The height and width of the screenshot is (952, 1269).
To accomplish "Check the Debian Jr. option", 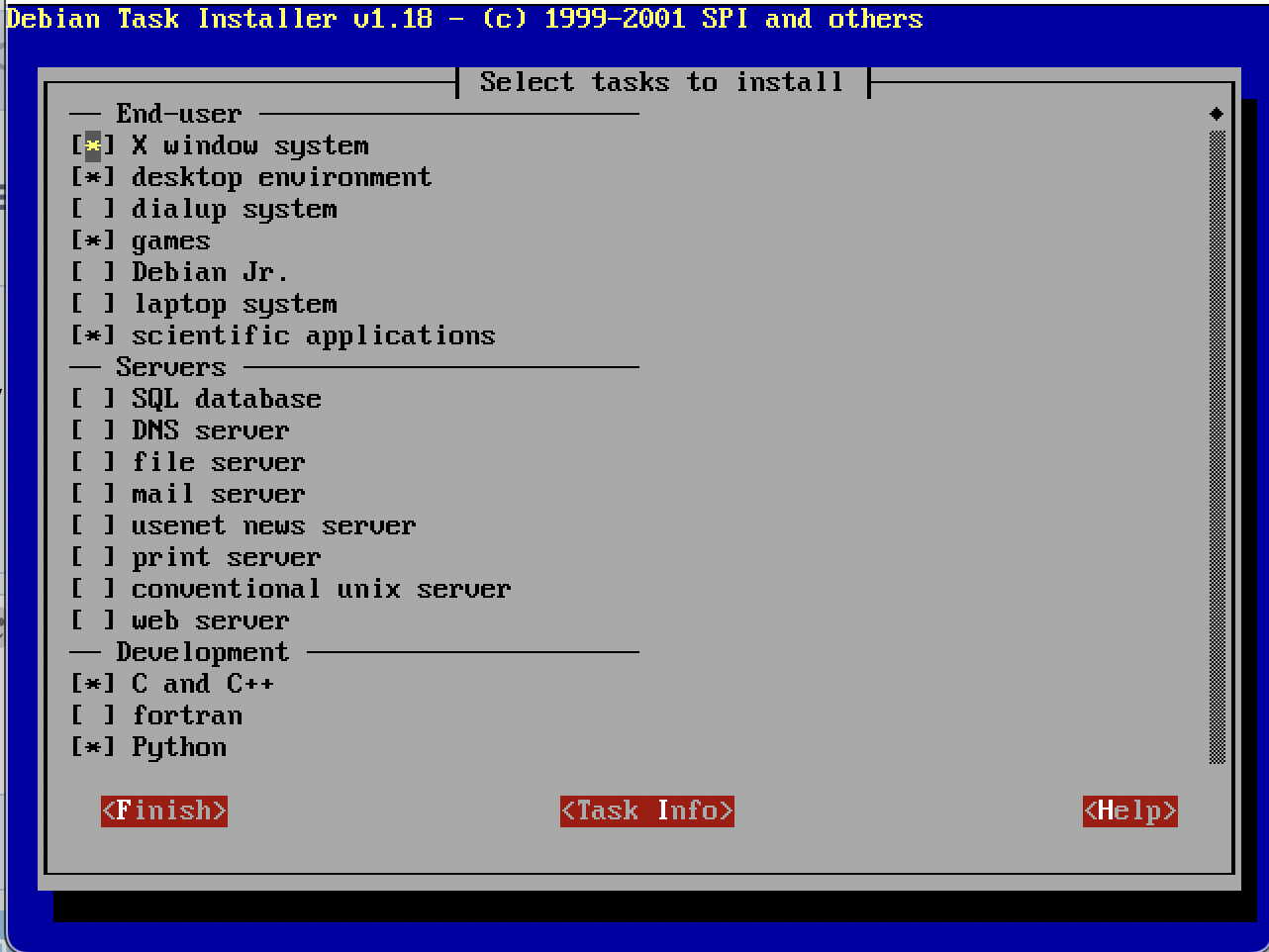I will coord(93,273).
